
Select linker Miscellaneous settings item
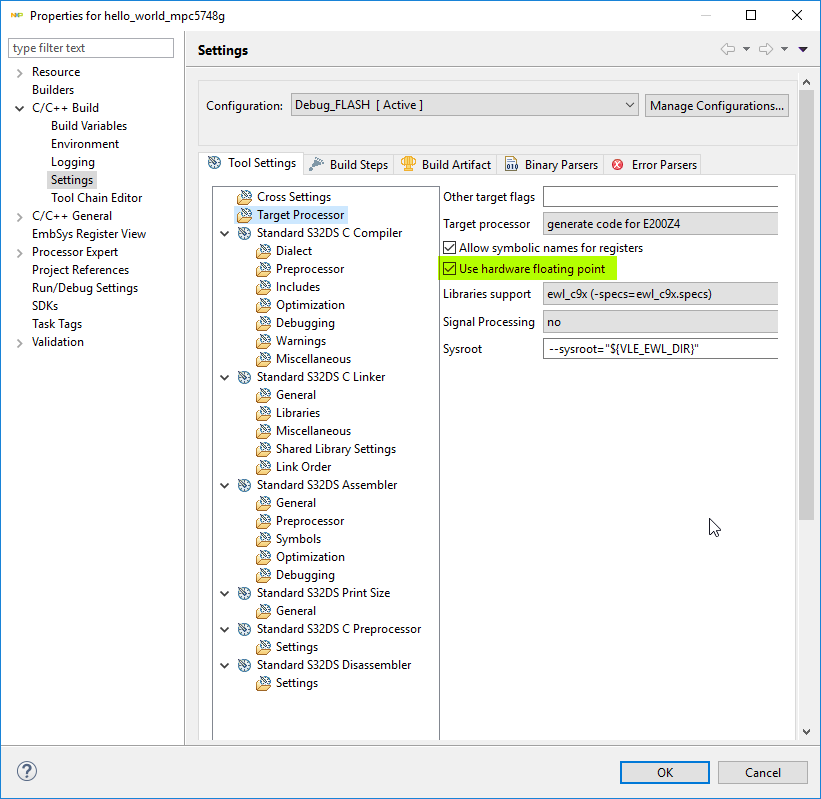point(313,431)
